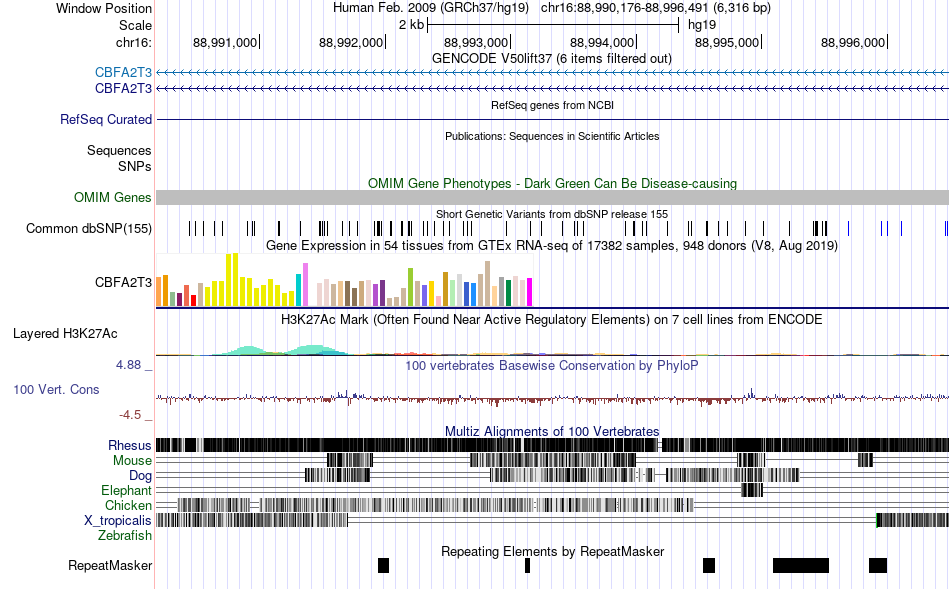Click Multiz Alignments of 100 Vertebrates title

tap(552, 431)
